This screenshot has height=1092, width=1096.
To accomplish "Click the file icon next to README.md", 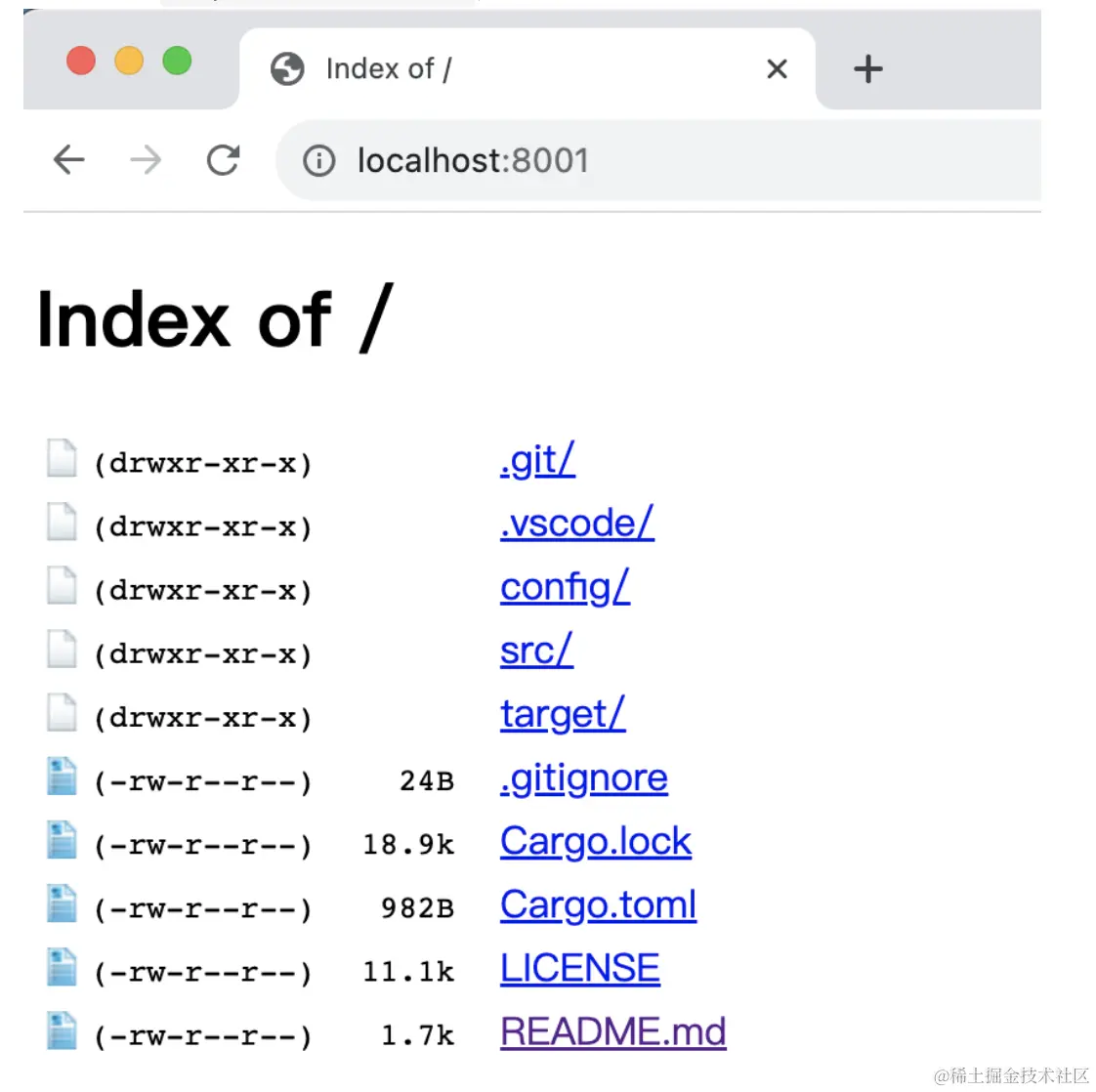I will [62, 1031].
